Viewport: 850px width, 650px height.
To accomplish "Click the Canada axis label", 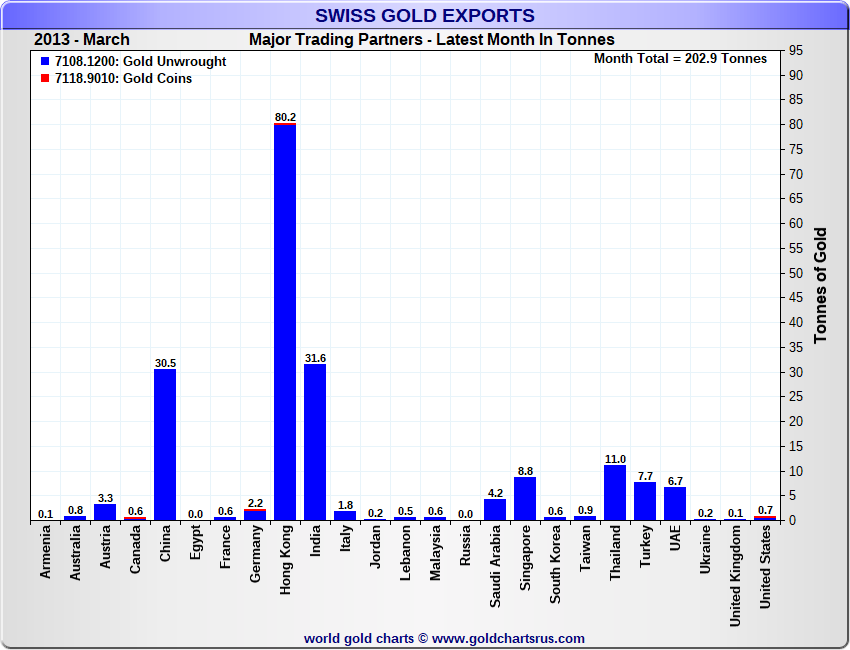I will click(x=136, y=549).
